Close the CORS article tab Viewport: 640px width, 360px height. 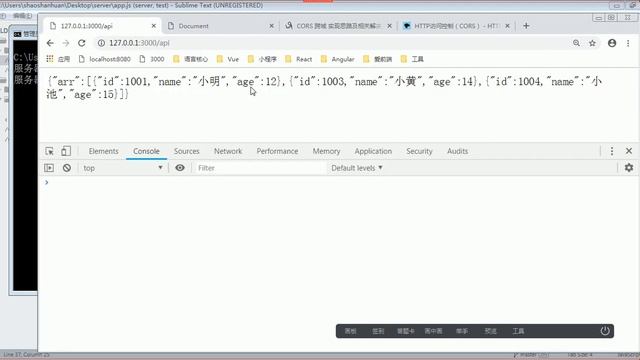pos(389,26)
